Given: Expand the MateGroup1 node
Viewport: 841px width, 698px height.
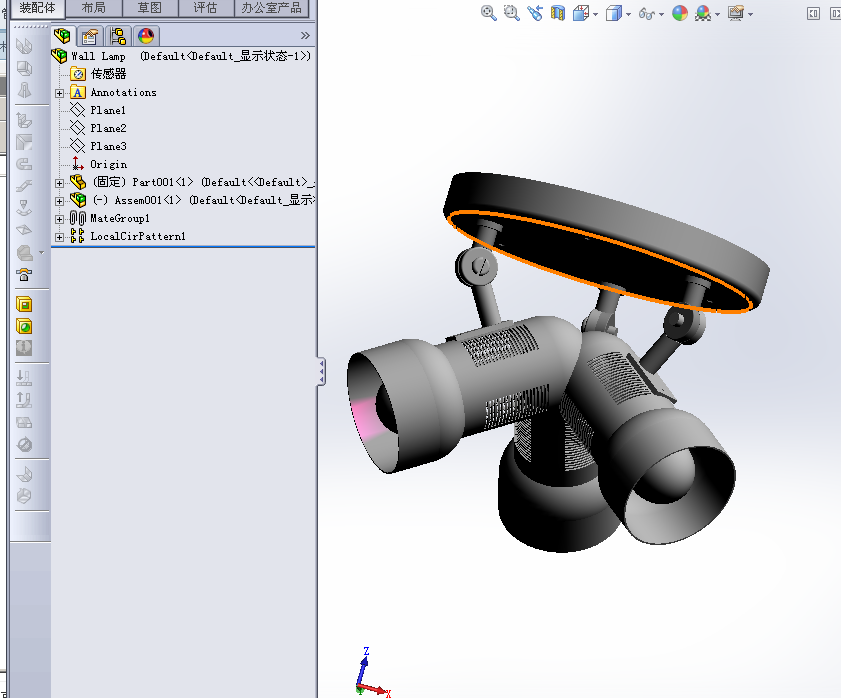Looking at the screenshot, I should [x=60, y=219].
